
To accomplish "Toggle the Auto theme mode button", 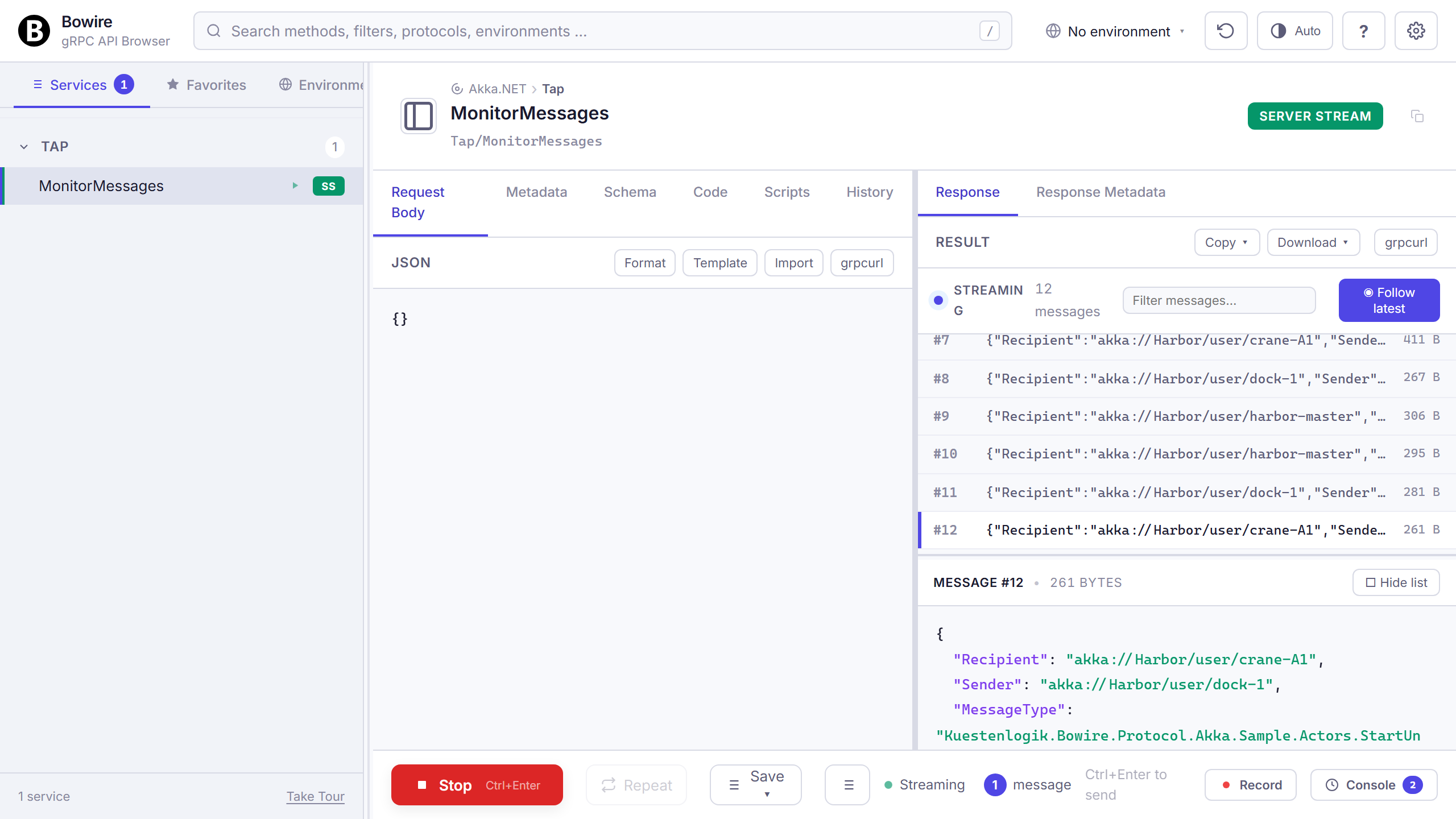I will 1295,31.
